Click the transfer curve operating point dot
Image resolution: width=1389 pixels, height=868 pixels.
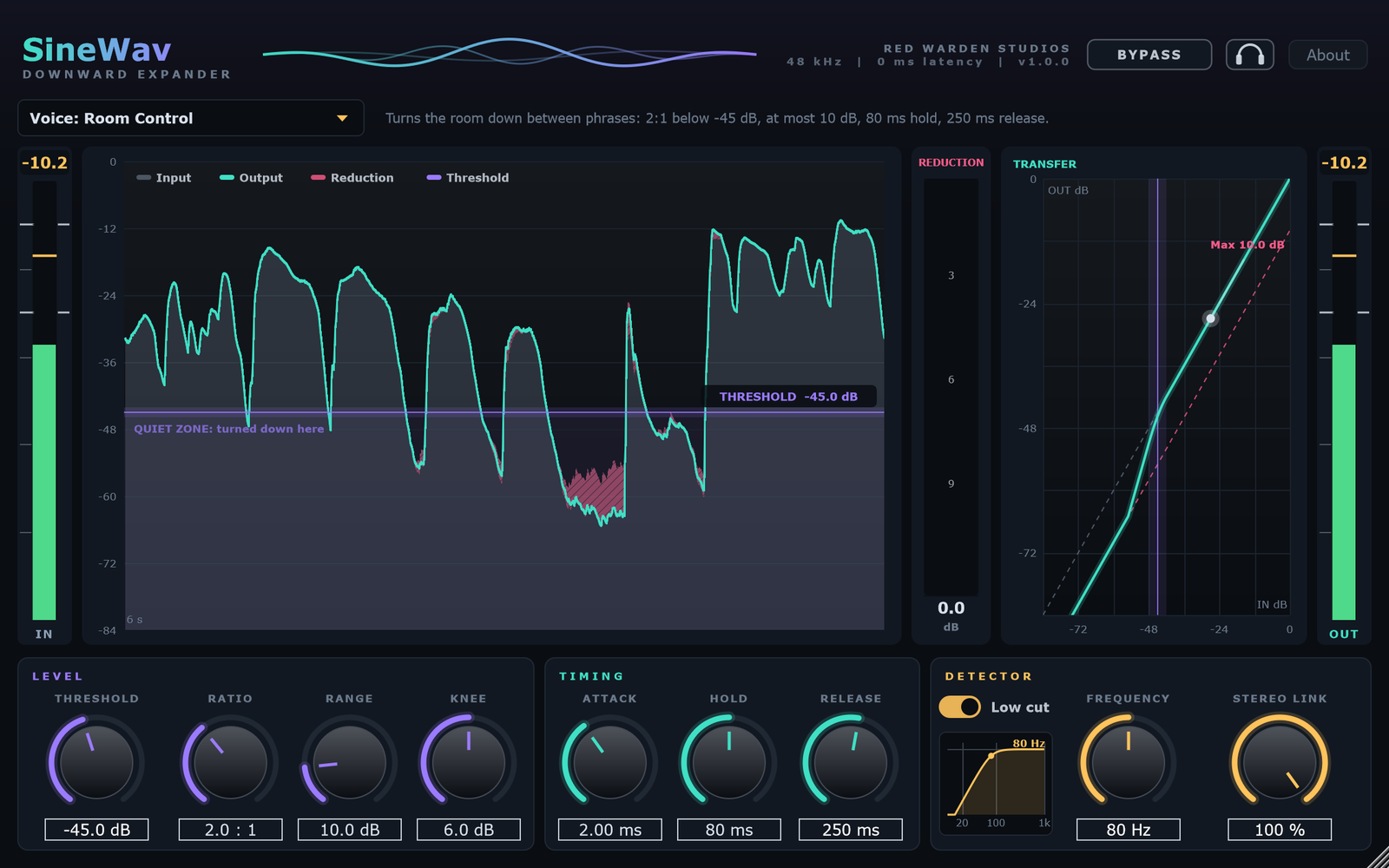1210,319
